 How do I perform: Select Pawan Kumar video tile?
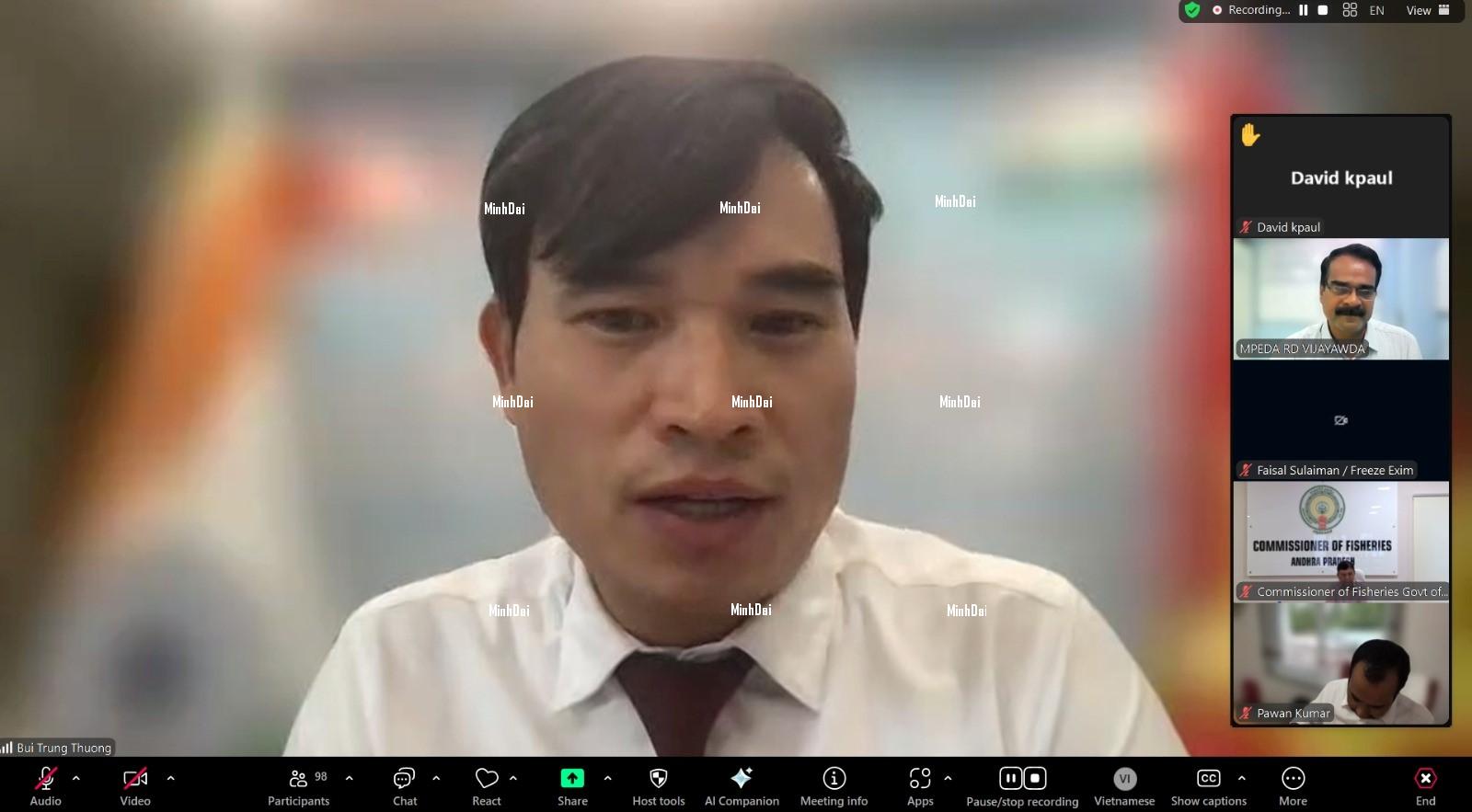tap(1341, 663)
